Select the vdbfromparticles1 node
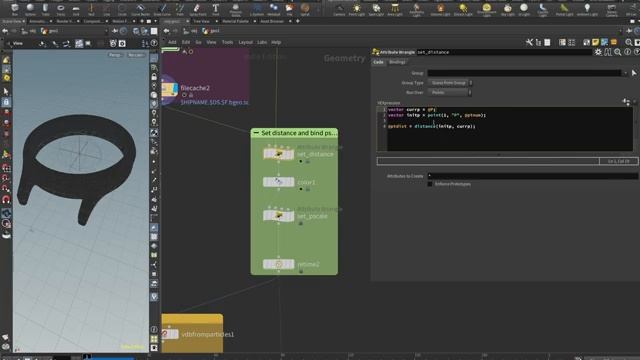Screen dimensions: 640x360 [x=170, y=334]
